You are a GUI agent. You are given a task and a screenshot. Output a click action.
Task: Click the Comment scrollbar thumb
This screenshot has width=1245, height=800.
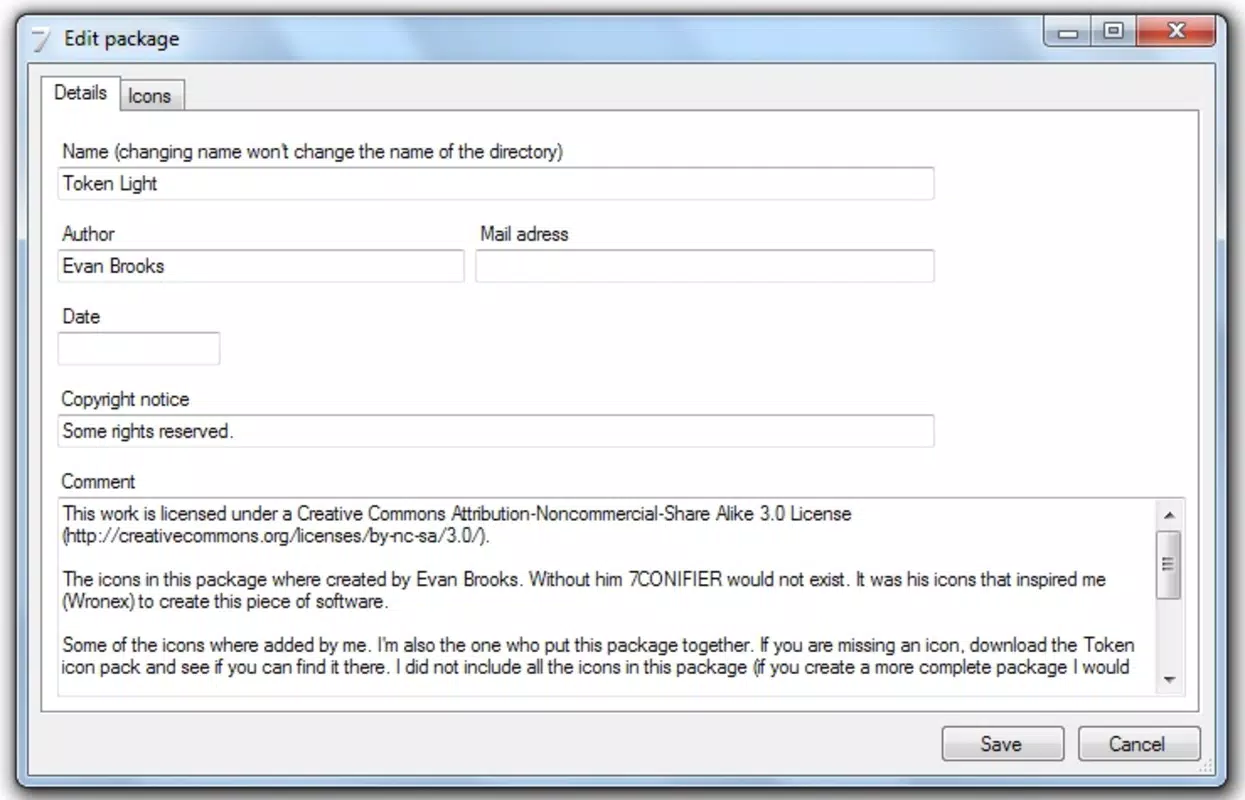click(x=1169, y=565)
